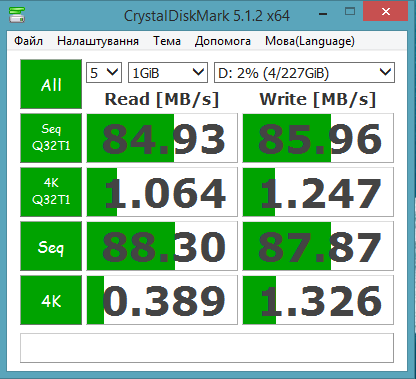
Task: Maximize the CrystalDiskMark window
Action: point(350,12)
